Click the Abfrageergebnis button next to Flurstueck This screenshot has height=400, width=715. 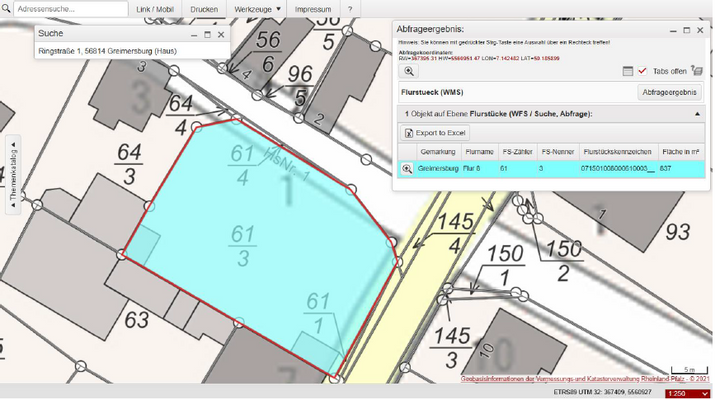coord(669,92)
